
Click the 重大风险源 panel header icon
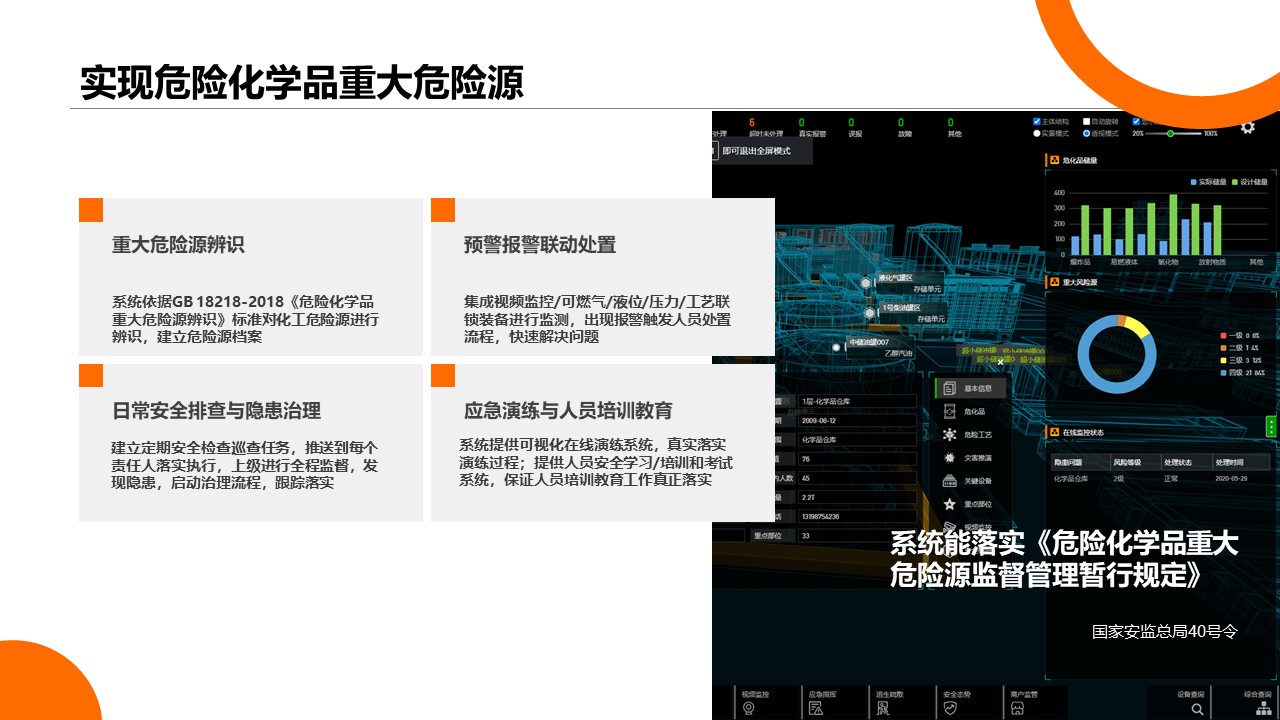pos(1053,283)
